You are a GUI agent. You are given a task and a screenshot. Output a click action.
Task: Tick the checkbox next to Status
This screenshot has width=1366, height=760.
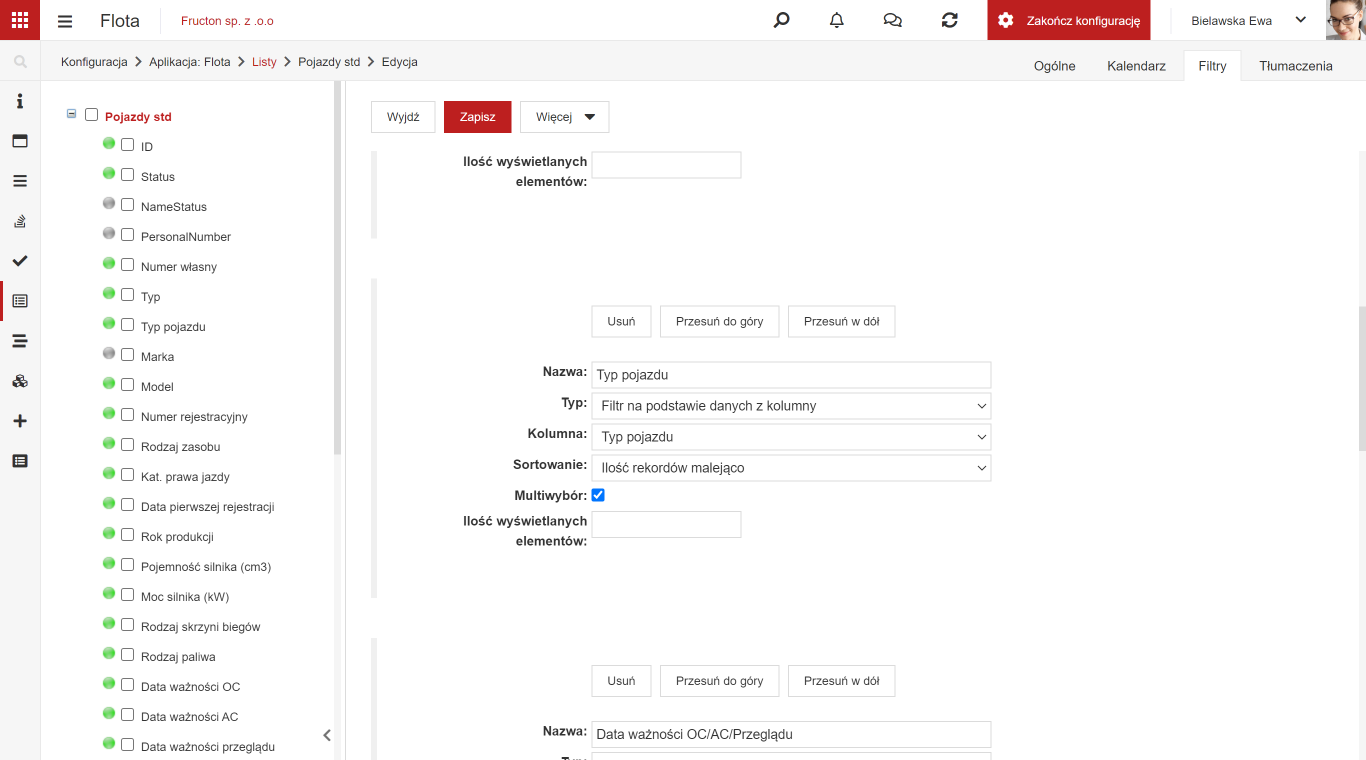tap(127, 175)
